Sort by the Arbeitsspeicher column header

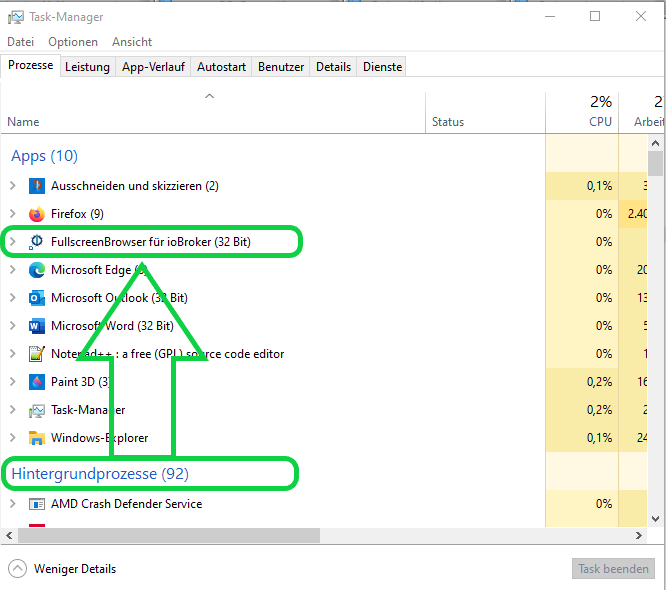tap(642, 113)
